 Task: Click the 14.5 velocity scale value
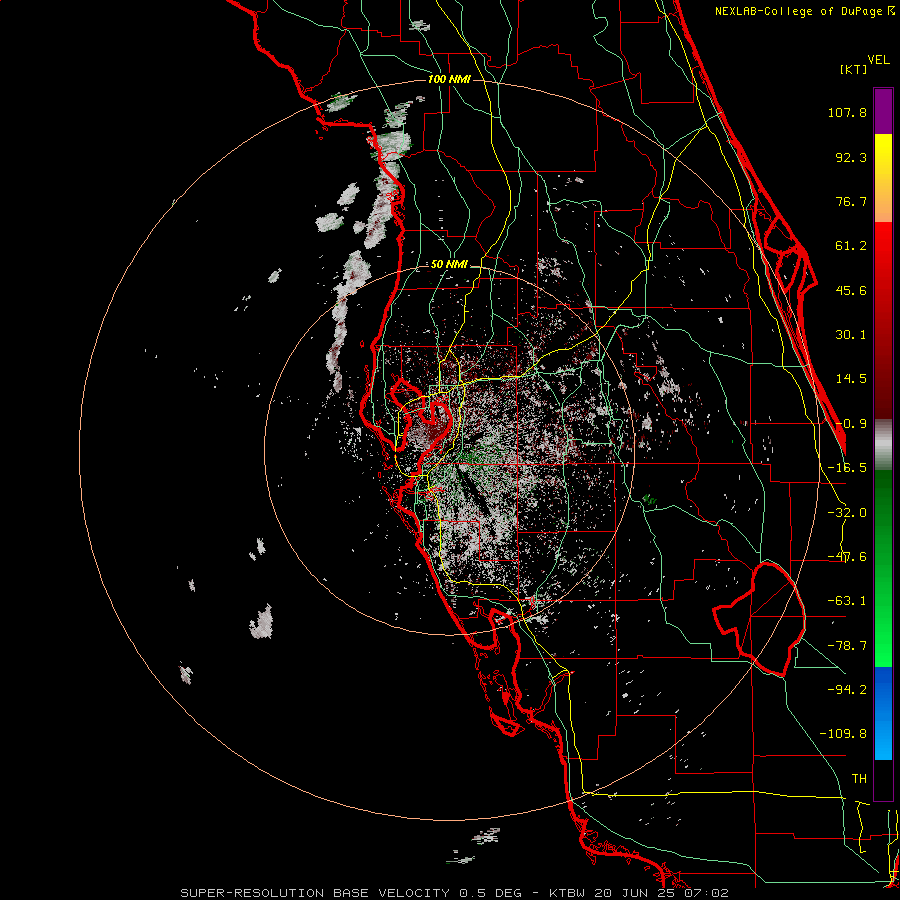[x=851, y=379]
